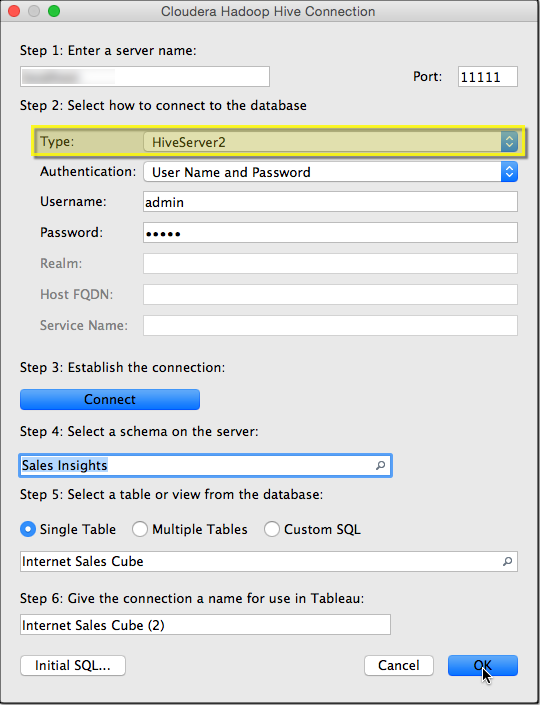Click the Port field showing 11111
This screenshot has height=705, width=540.
[488, 76]
